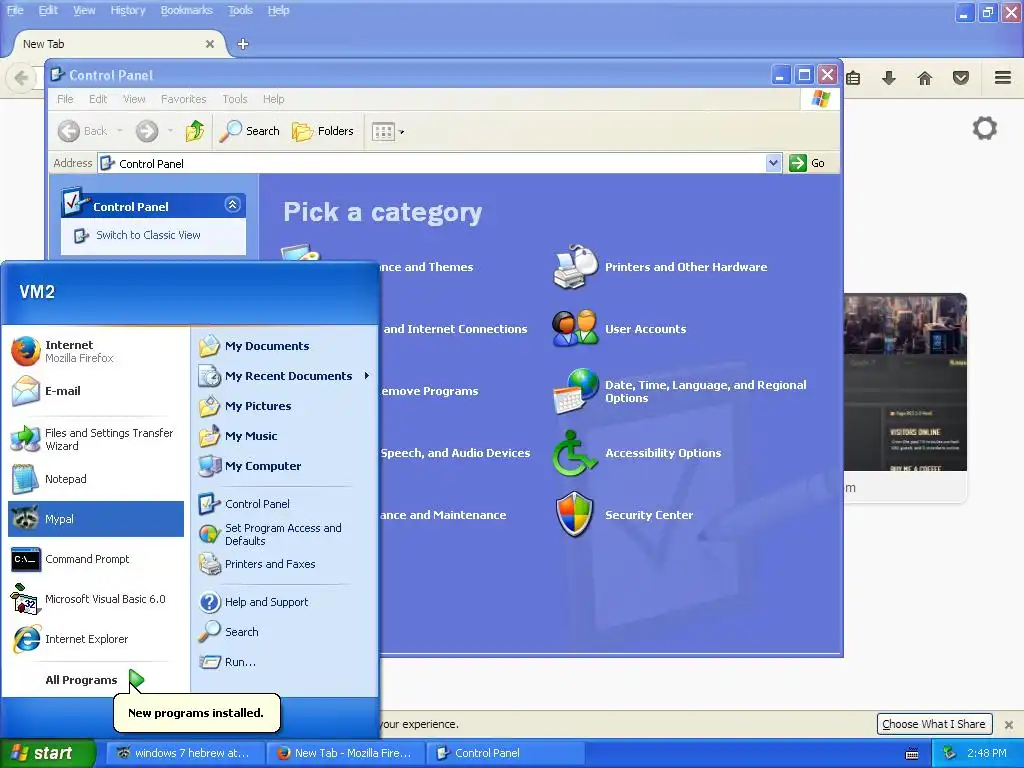Image resolution: width=1024 pixels, height=768 pixels.
Task: Launch Microsoft Visual Basic 6.0
Action: (x=96, y=599)
